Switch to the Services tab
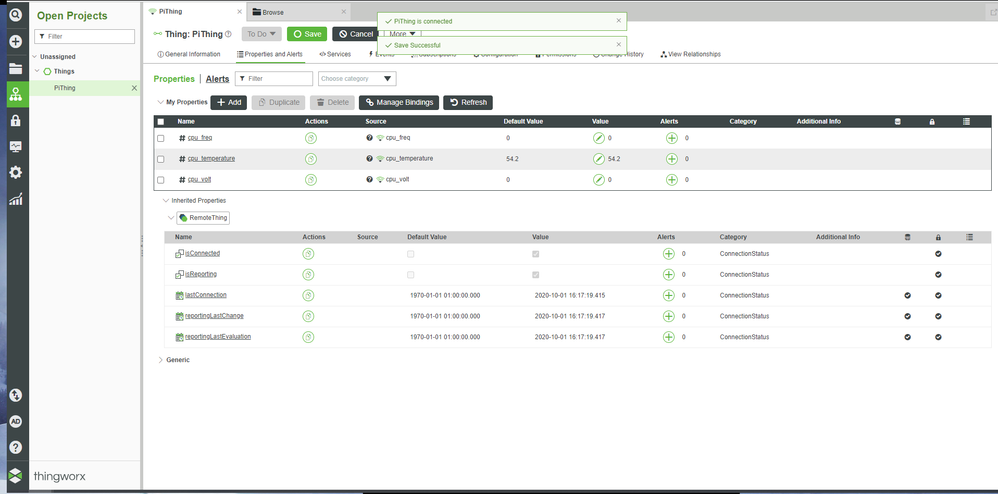 pos(335,54)
